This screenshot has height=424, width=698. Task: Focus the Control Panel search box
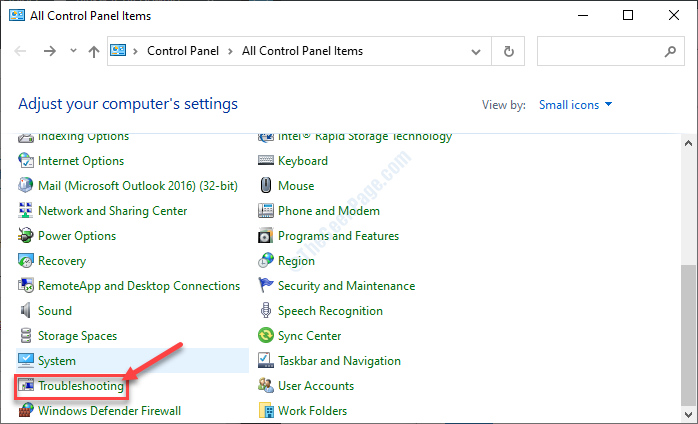pos(610,52)
